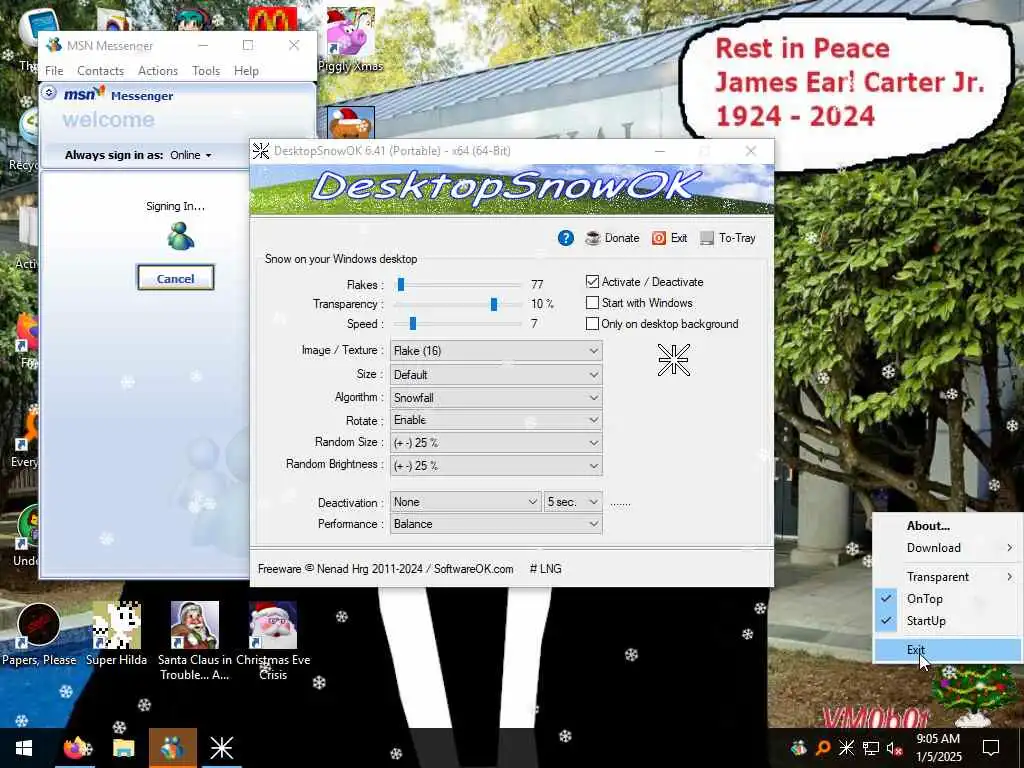The image size is (1024, 768).
Task: Open the Windows Start menu
Action: tap(24, 748)
